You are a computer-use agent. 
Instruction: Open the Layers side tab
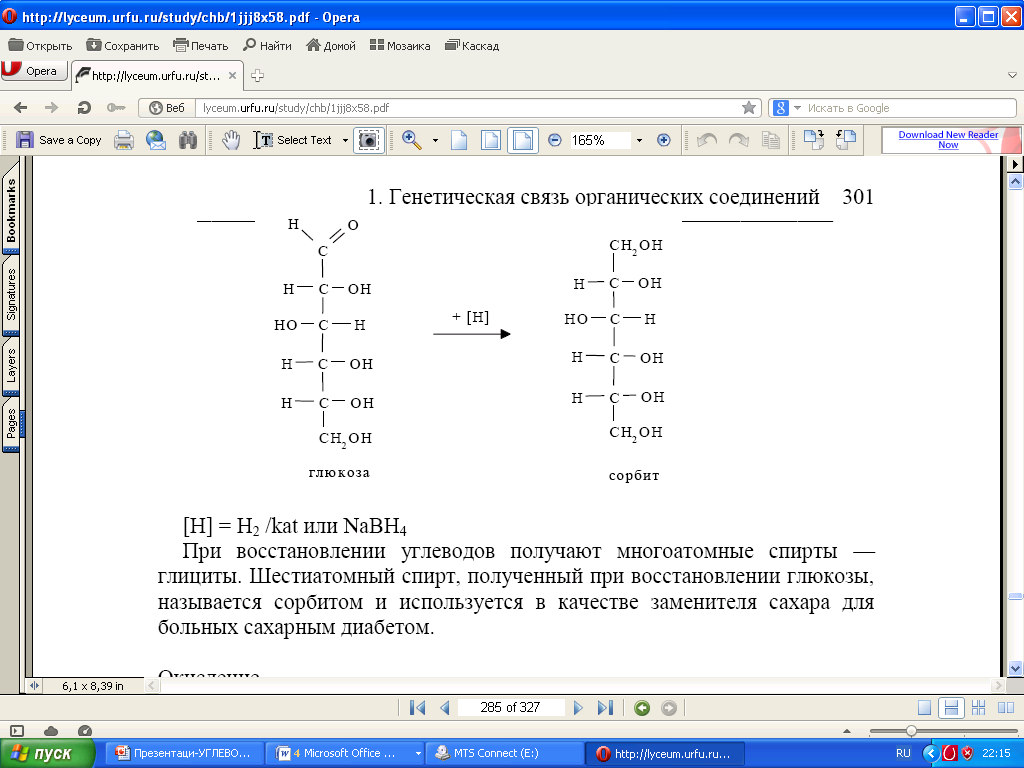(x=11, y=366)
